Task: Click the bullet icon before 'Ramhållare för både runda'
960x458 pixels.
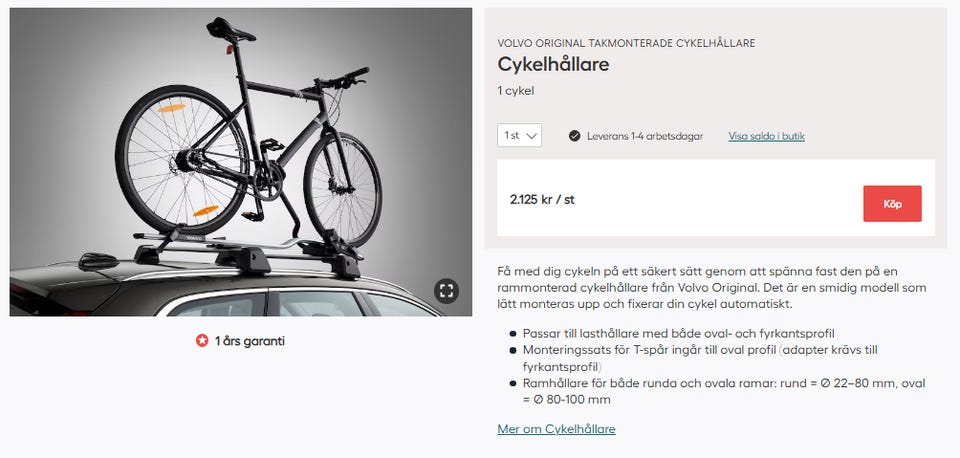Action: coord(512,383)
